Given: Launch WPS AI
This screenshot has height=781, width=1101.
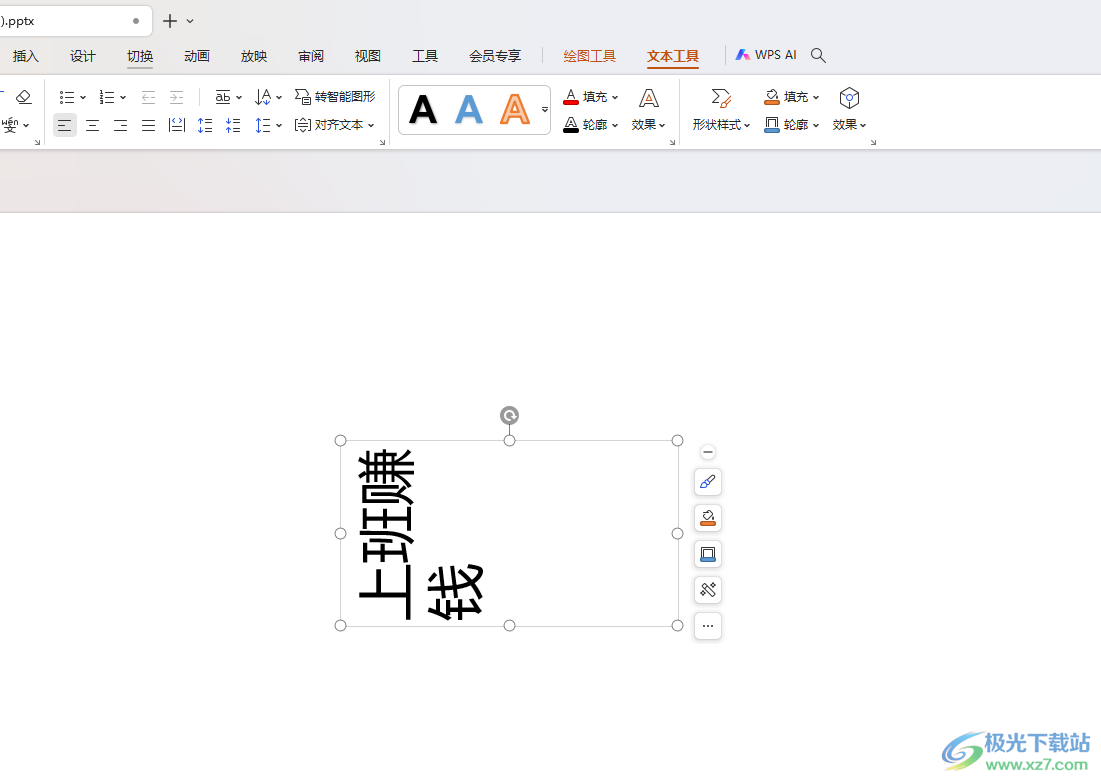Looking at the screenshot, I should click(x=765, y=55).
